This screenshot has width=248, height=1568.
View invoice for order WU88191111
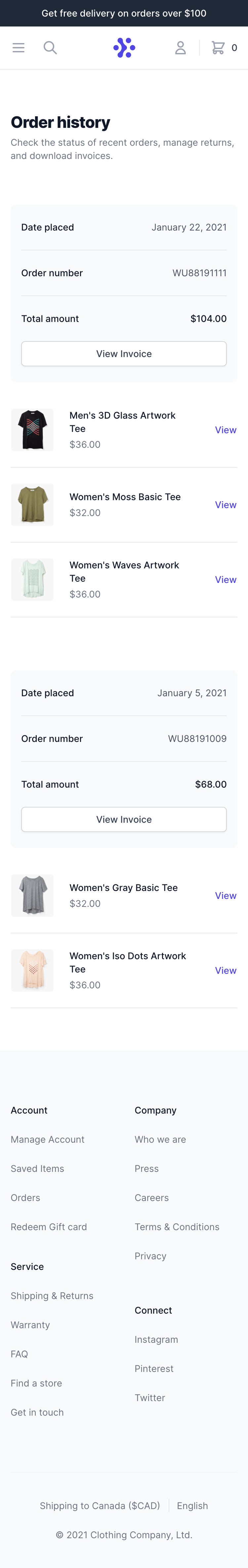124,354
